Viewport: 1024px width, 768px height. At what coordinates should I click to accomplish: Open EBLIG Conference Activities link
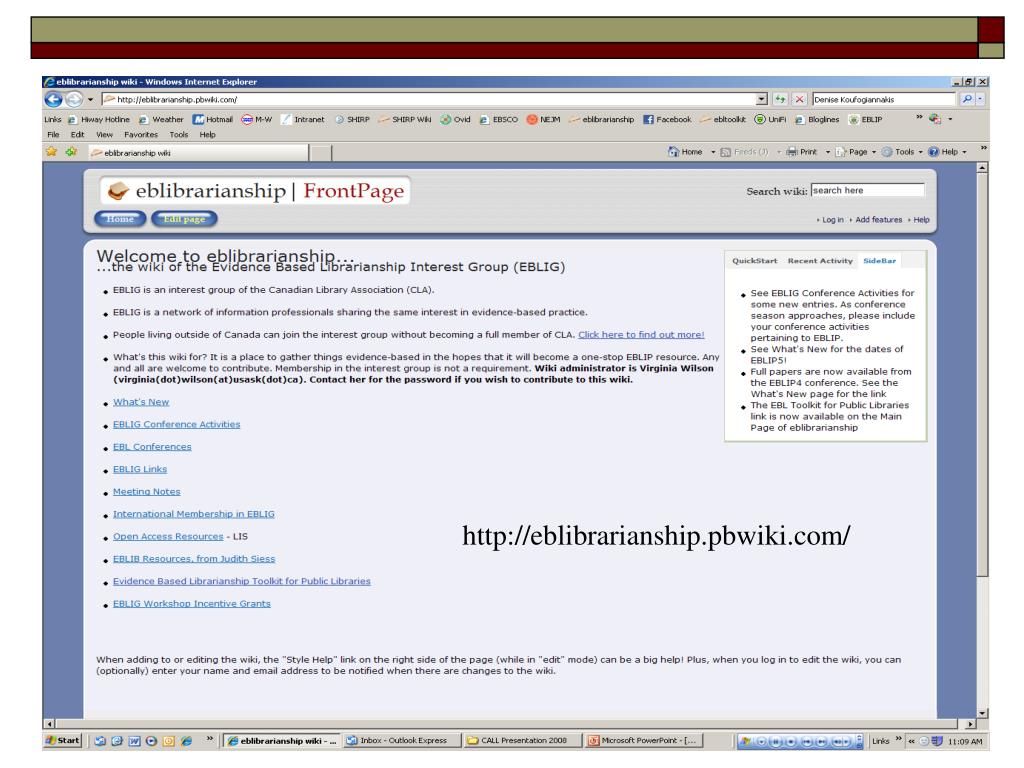[176, 424]
